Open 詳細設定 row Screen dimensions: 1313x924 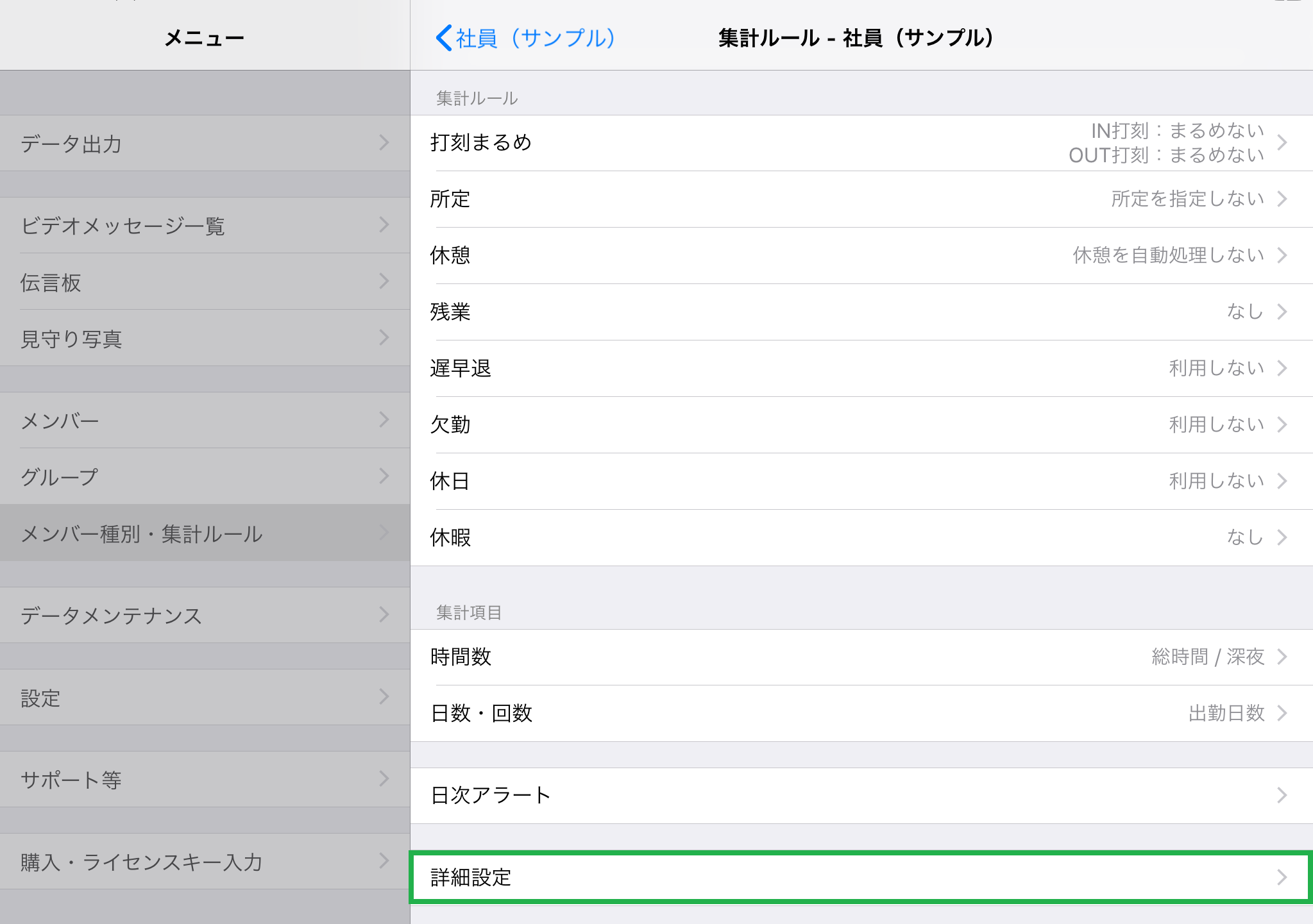(861, 877)
